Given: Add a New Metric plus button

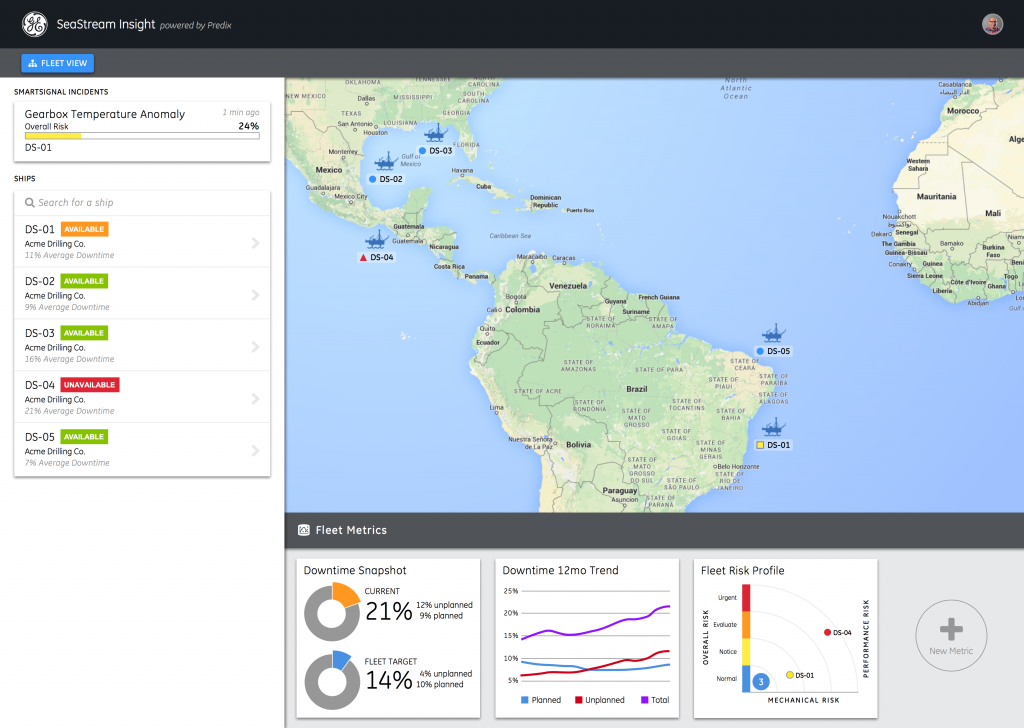Looking at the screenshot, I should point(951,635).
